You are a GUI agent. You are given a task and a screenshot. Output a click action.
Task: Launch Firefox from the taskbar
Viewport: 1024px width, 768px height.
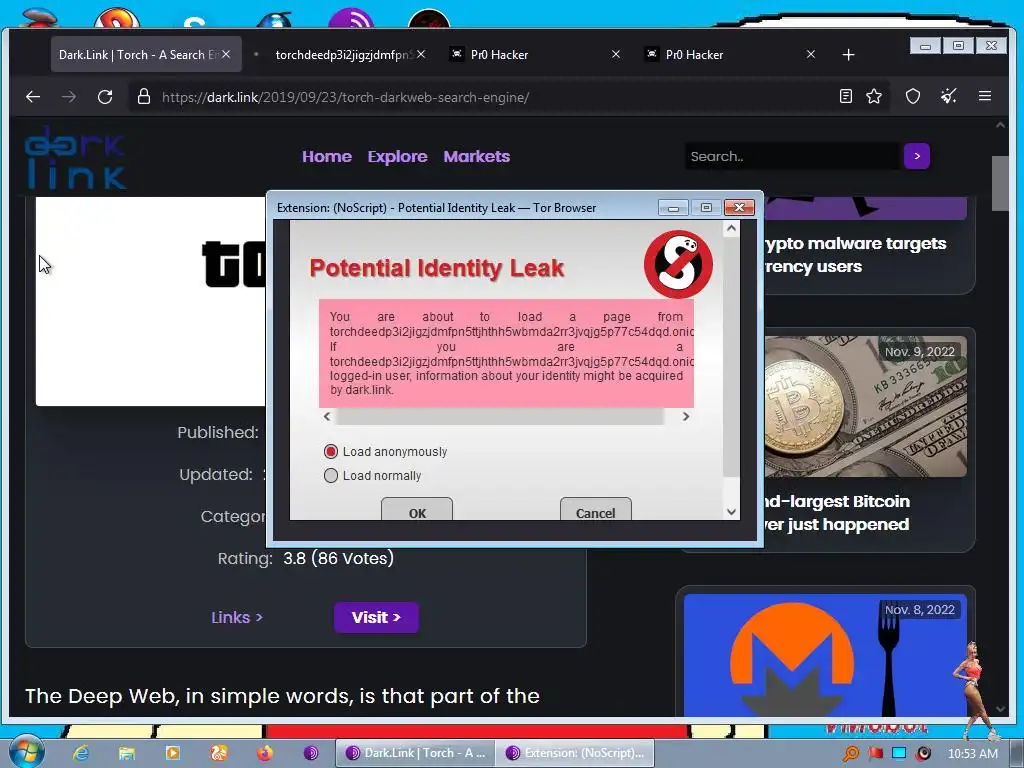click(x=264, y=753)
